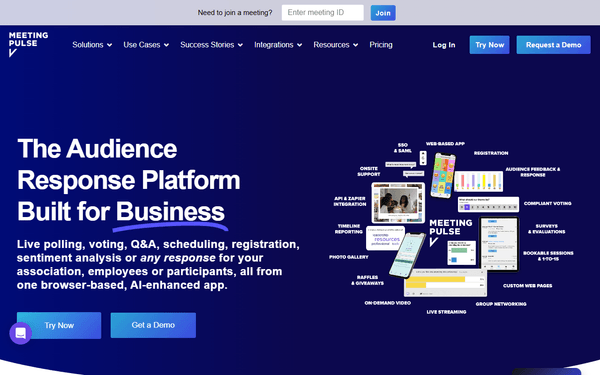
Task: Click the yellow poll results graphic
Action: click(x=445, y=283)
